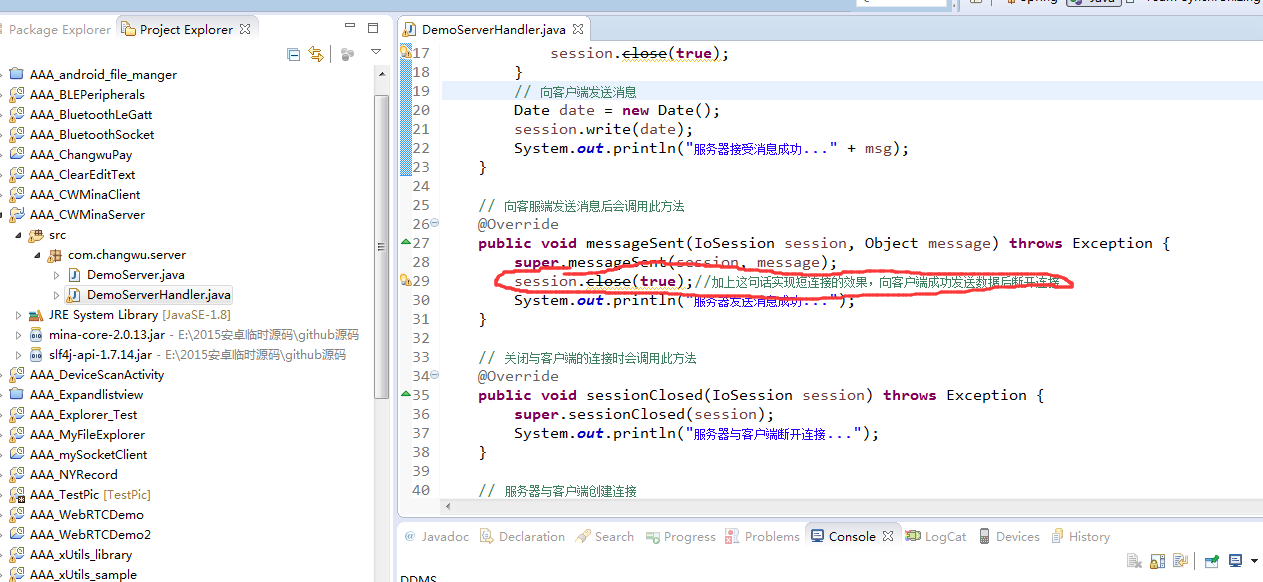
Task: Select AAA_NYRecord project
Action: pyautogui.click(x=74, y=474)
